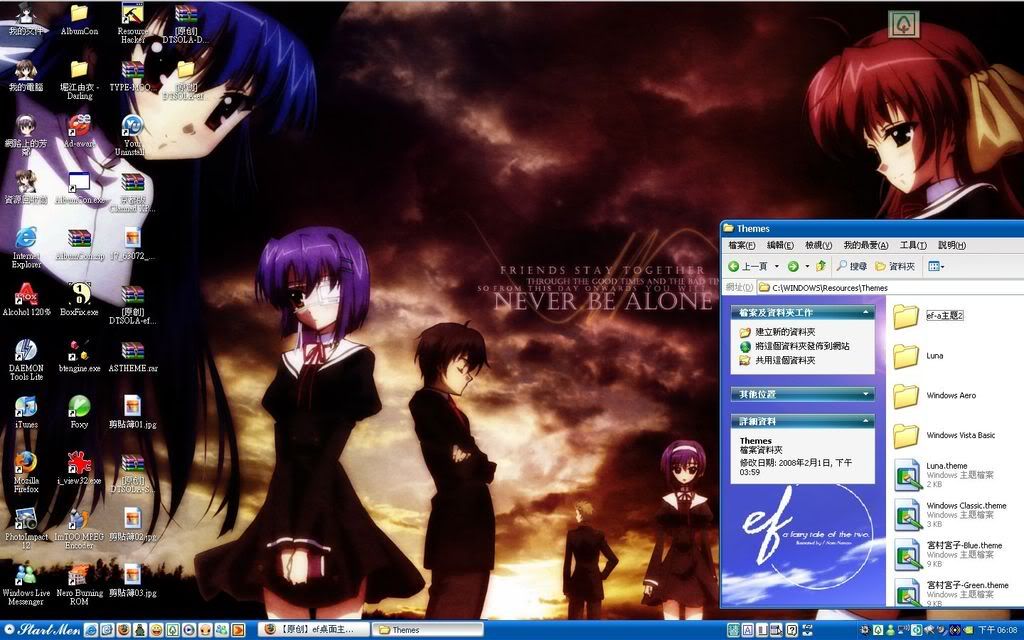Switch to the Themes taskbar button

coord(426,630)
